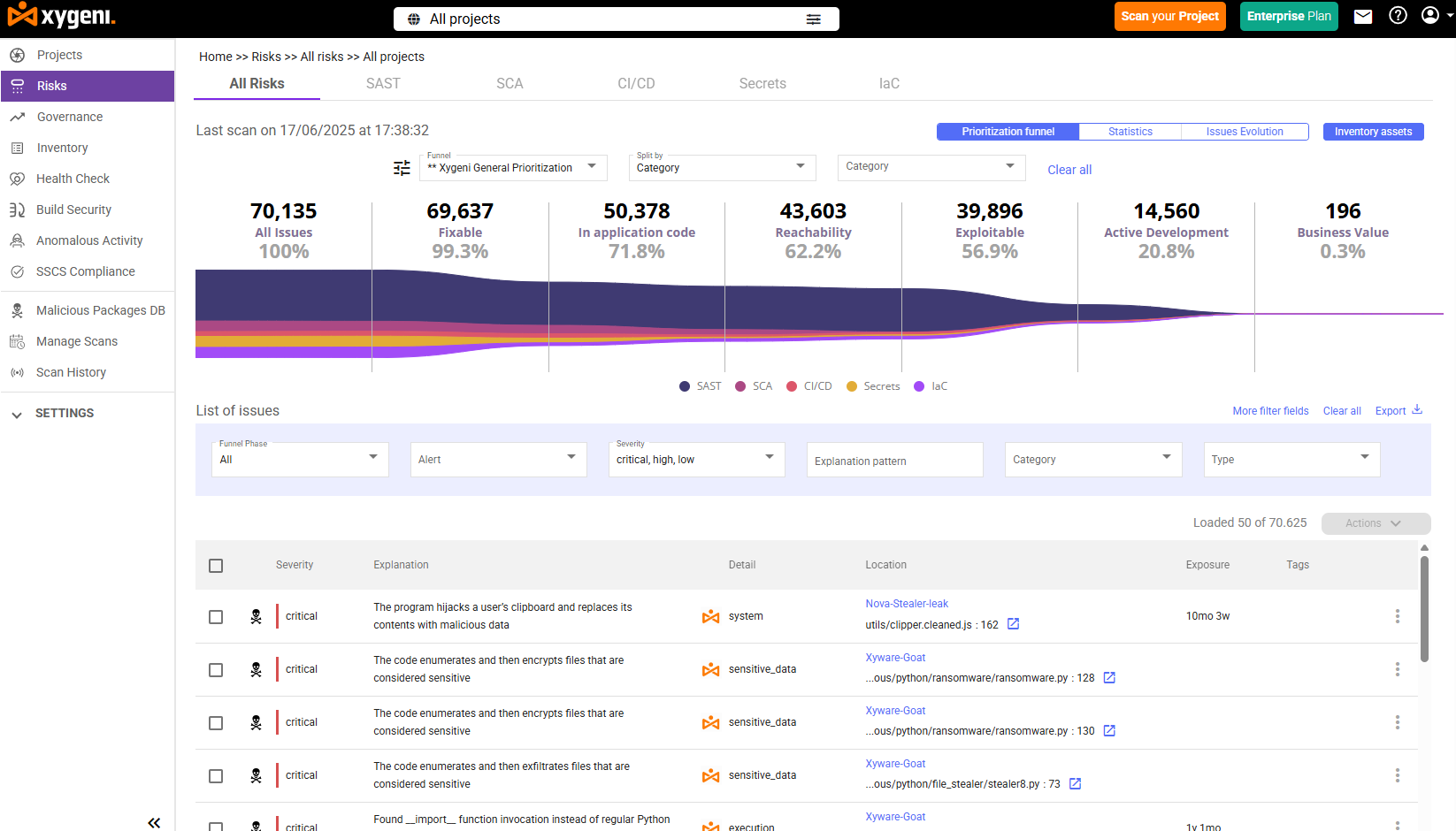Go to Anomalous Activity
This screenshot has width=1456, height=831.
click(x=88, y=240)
